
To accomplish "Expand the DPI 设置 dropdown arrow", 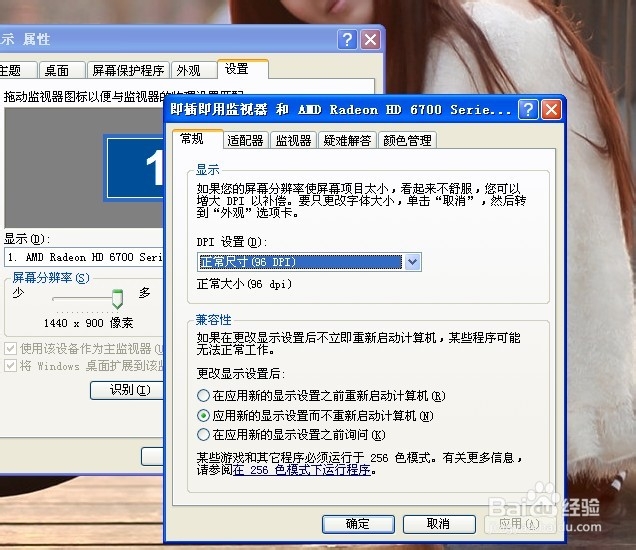I will [412, 262].
